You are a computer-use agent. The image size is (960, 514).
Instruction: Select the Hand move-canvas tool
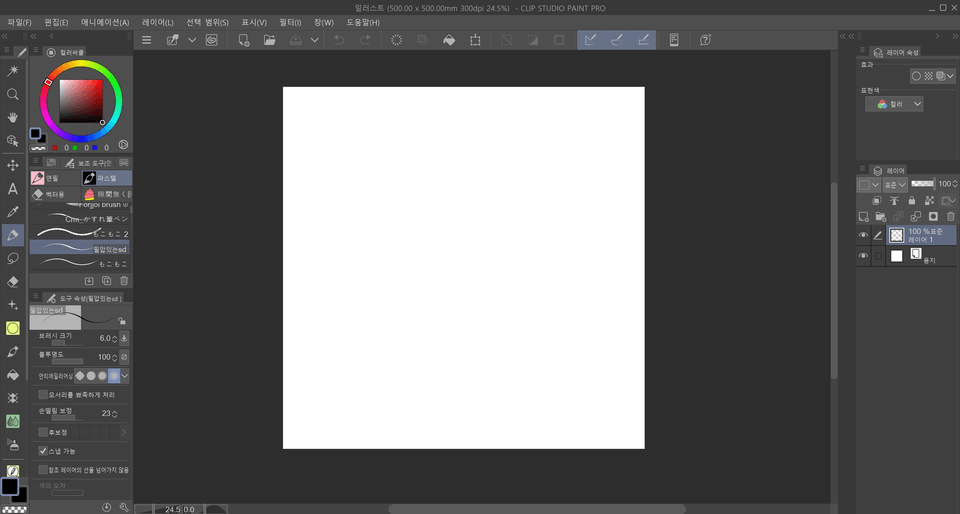point(12,117)
